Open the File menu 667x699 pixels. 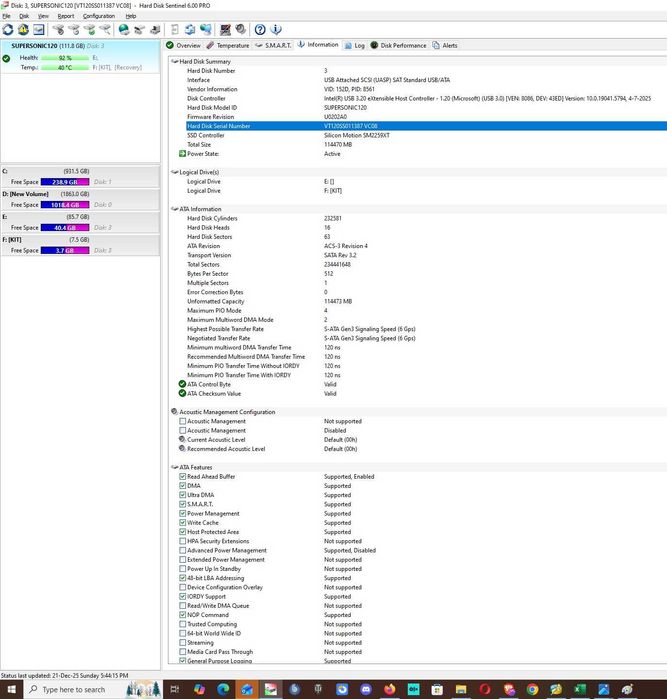tap(6, 16)
